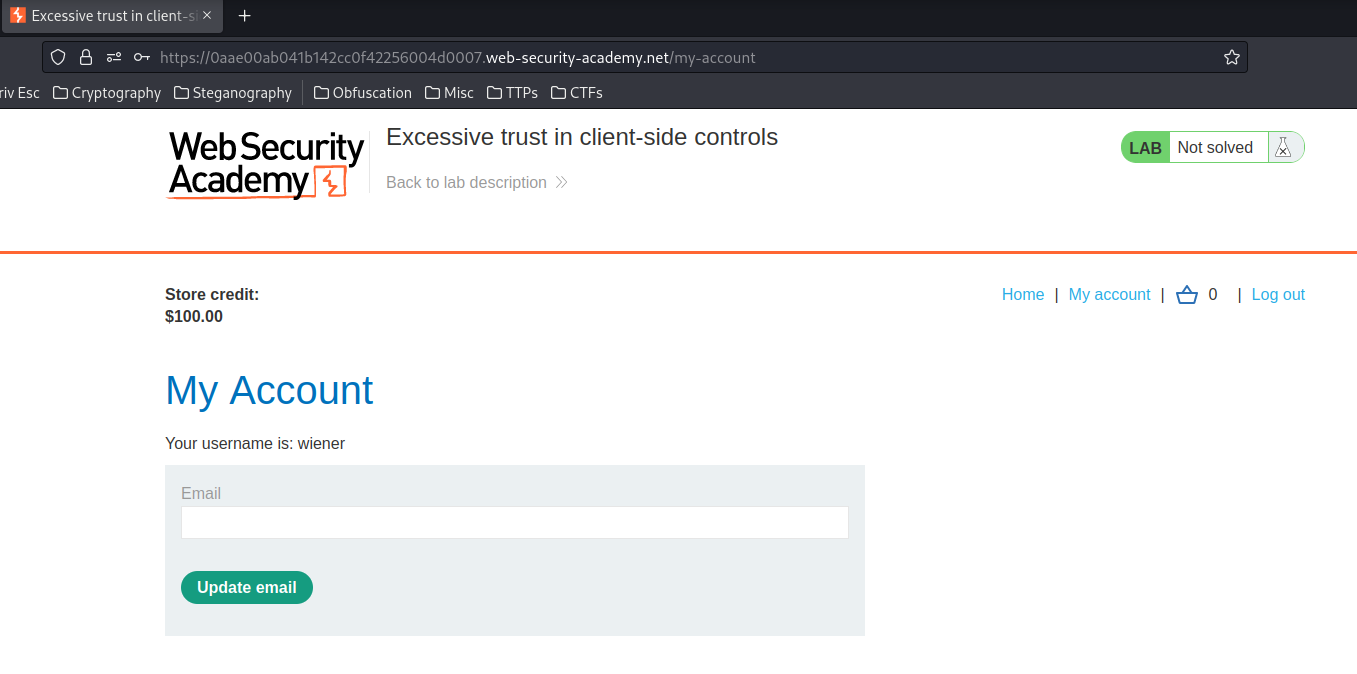
Task: Open the Obfuscation bookmarks folder
Action: click(x=363, y=93)
